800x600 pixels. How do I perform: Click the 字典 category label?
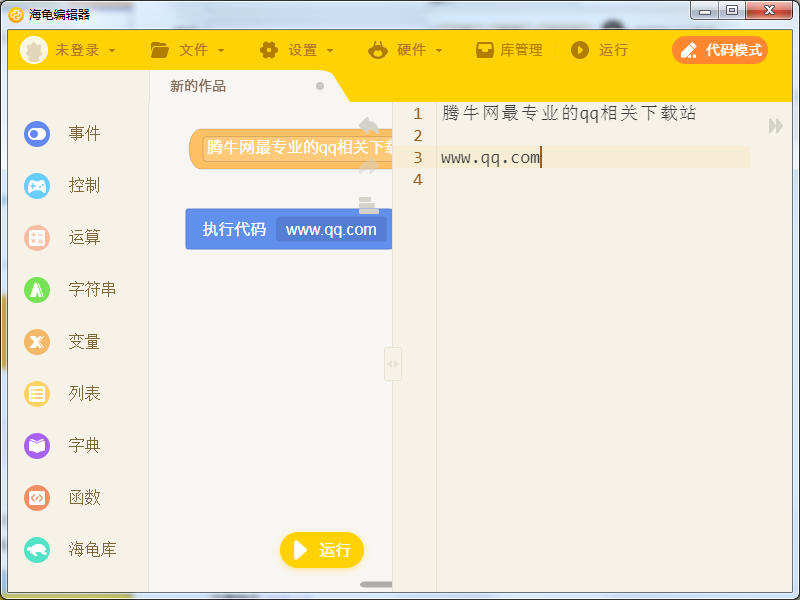click(84, 445)
